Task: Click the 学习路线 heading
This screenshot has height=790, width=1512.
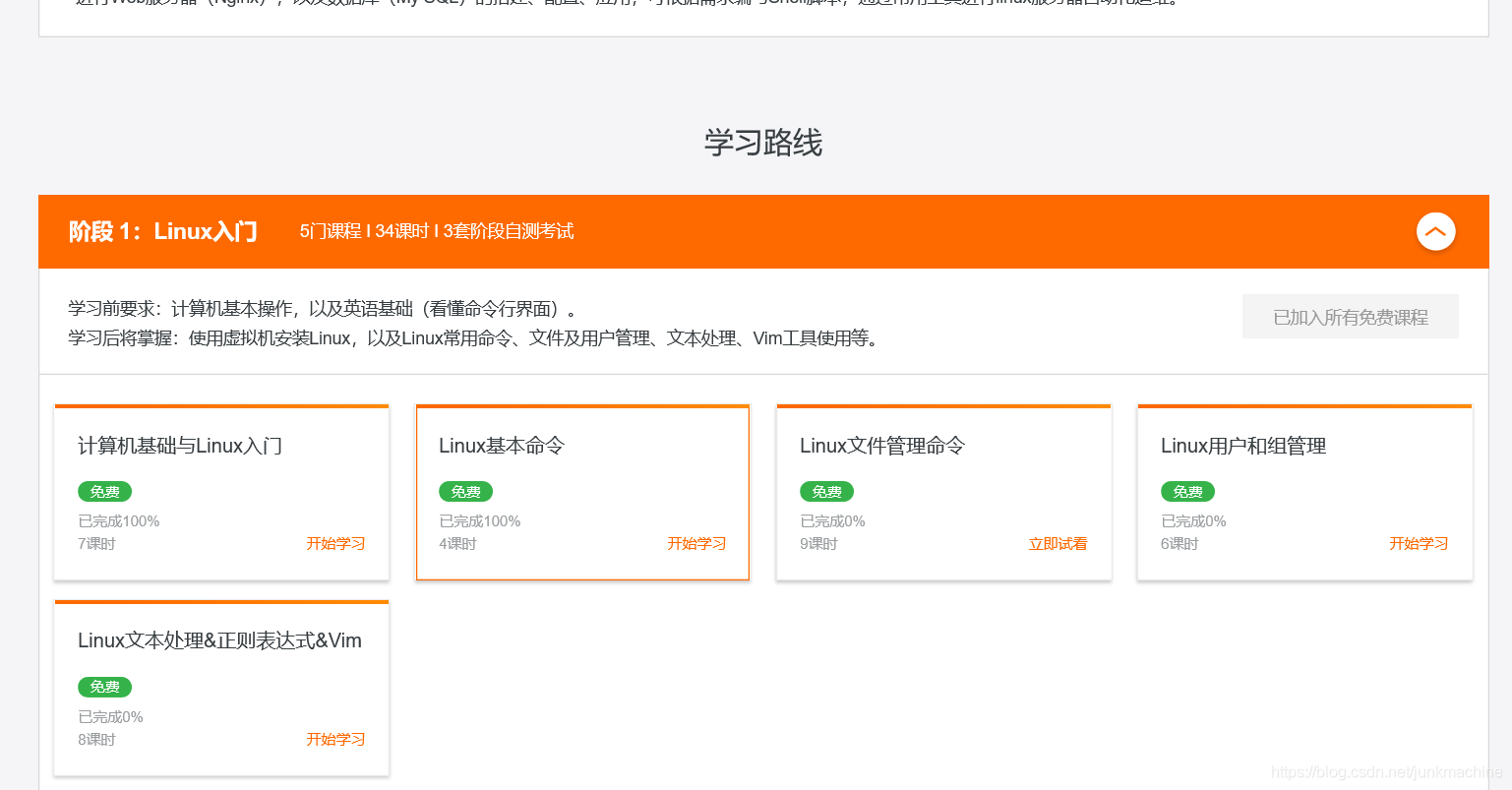Action: (x=762, y=144)
